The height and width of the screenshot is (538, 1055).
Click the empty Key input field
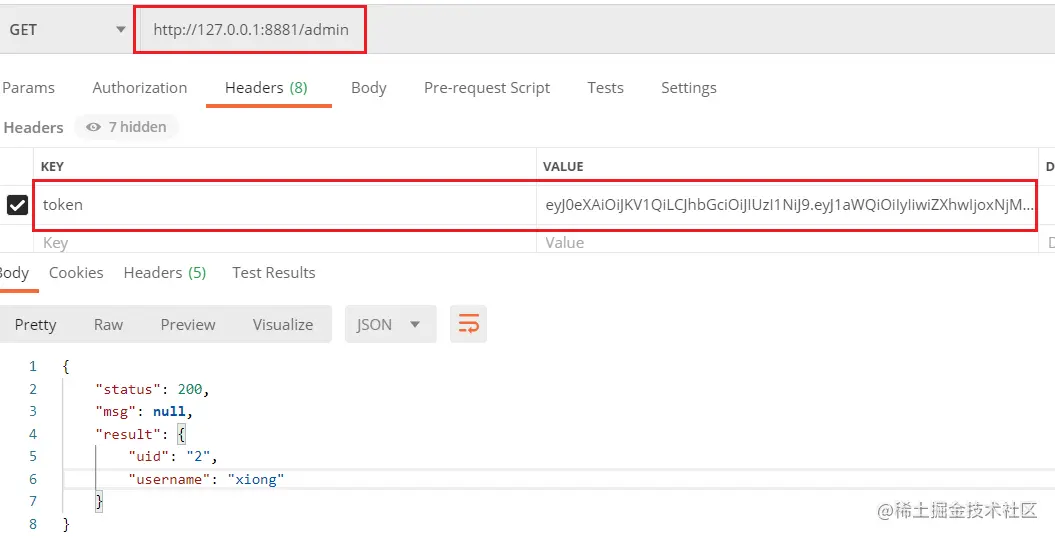click(x=285, y=243)
